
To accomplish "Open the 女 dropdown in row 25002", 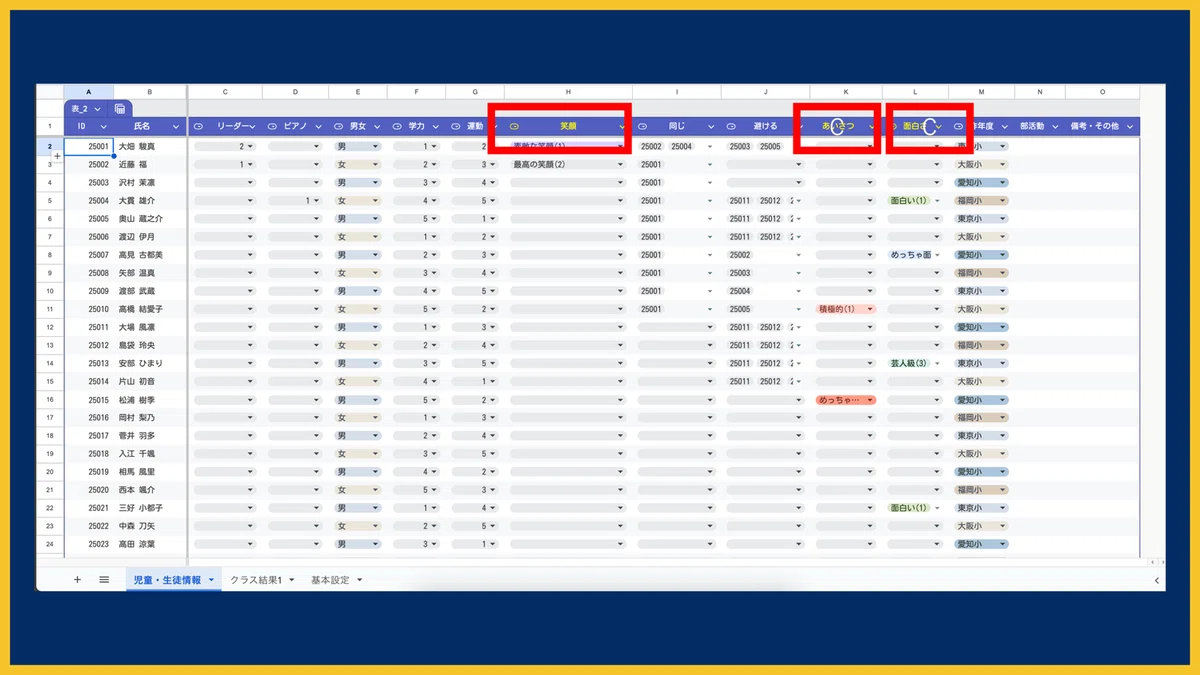I will (x=358, y=164).
